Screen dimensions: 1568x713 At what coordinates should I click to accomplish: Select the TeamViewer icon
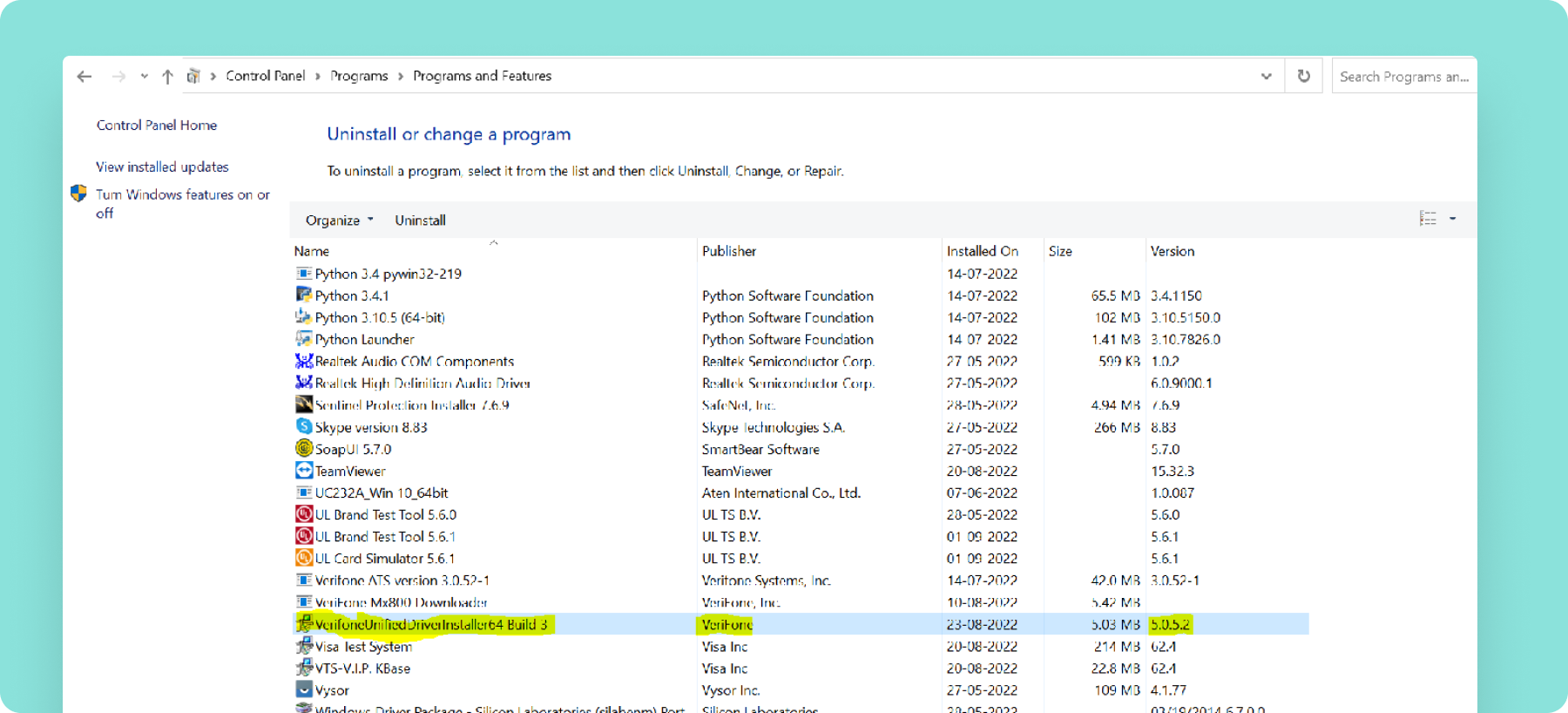304,471
